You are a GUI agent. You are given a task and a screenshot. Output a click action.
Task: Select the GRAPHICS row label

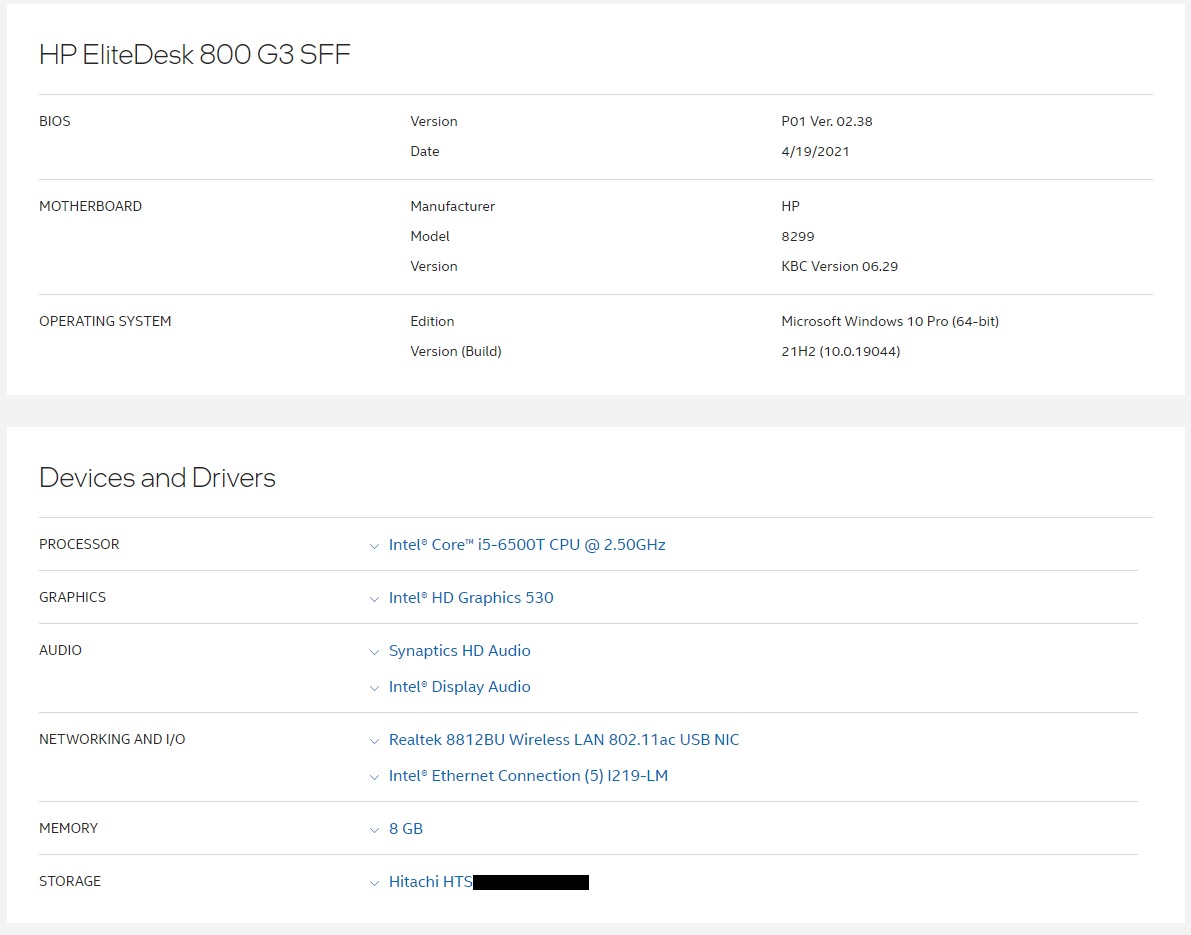click(72, 598)
